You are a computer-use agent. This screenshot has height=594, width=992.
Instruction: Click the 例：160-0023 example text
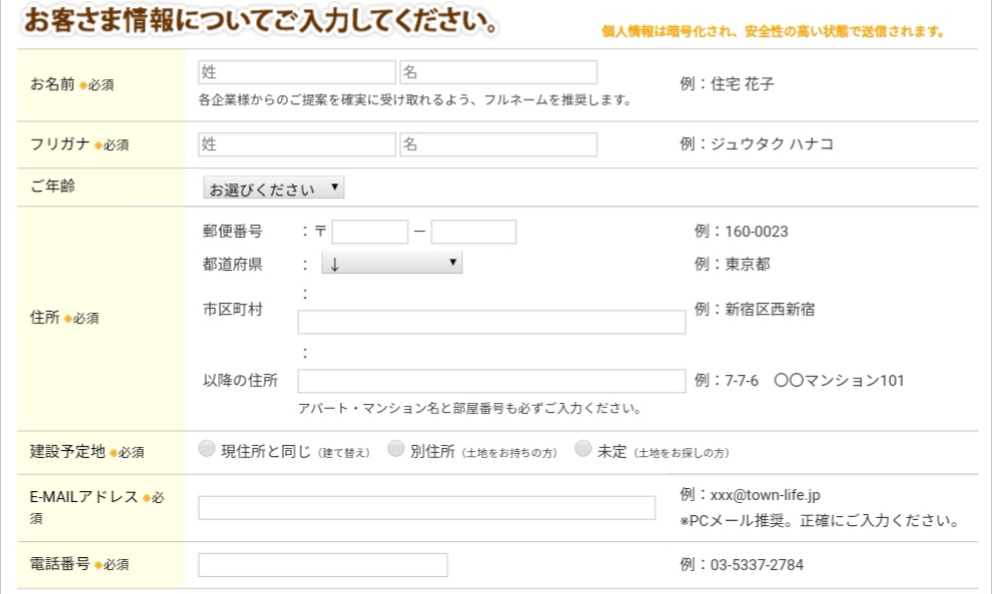tap(741, 231)
